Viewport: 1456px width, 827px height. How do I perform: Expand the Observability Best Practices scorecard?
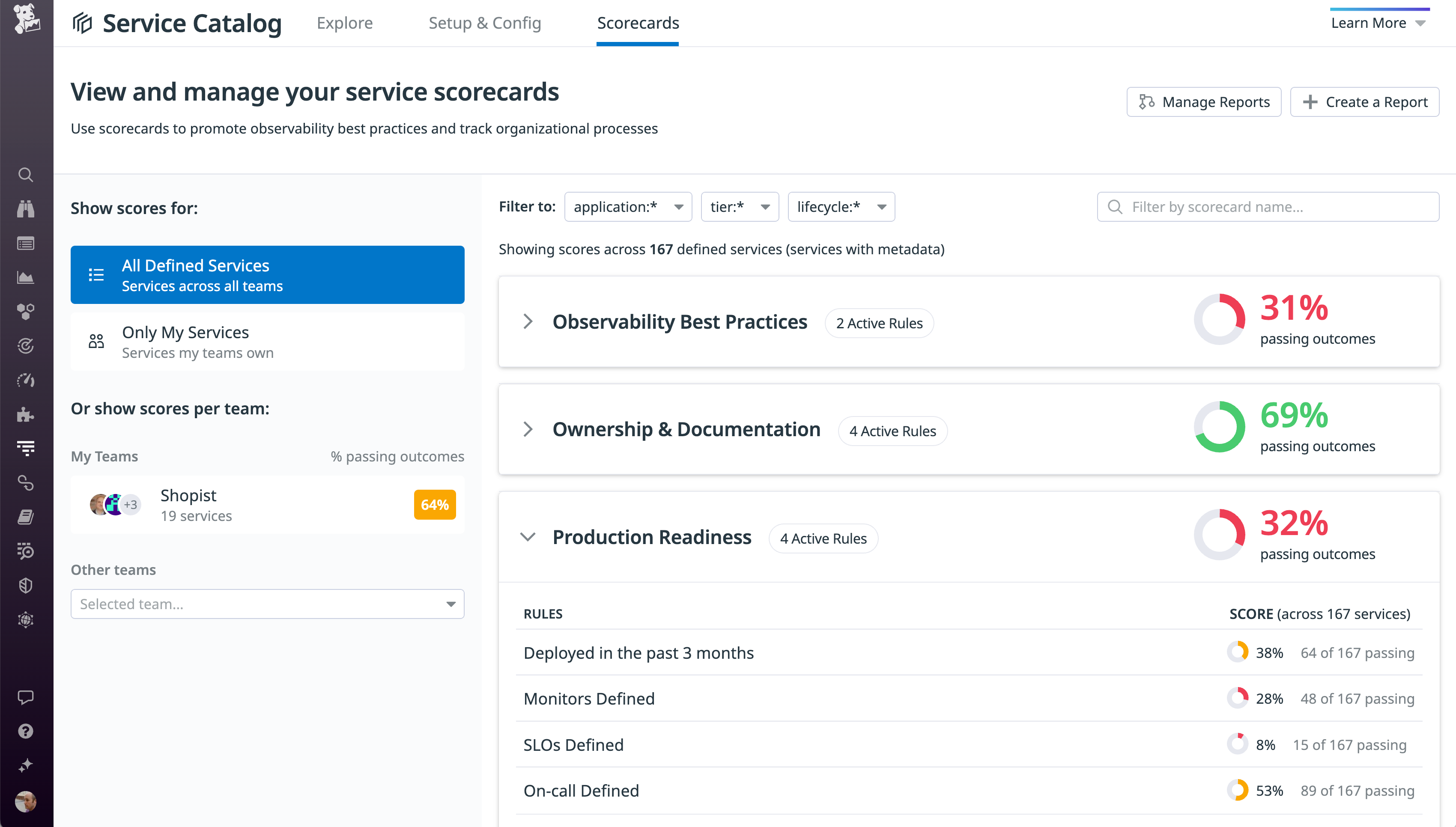528,321
